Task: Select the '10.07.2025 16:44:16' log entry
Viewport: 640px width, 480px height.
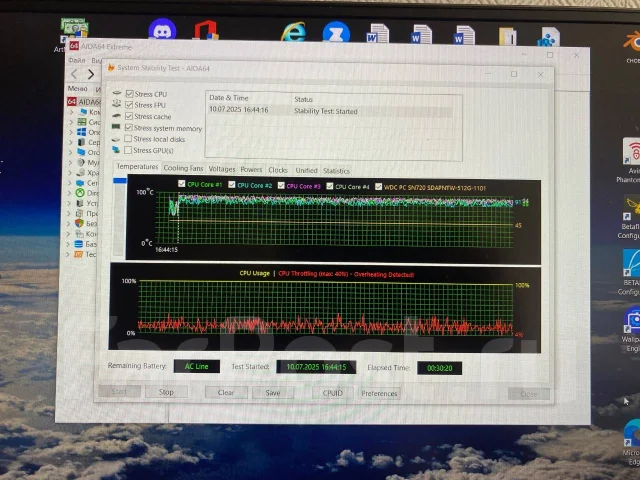Action: (330, 111)
